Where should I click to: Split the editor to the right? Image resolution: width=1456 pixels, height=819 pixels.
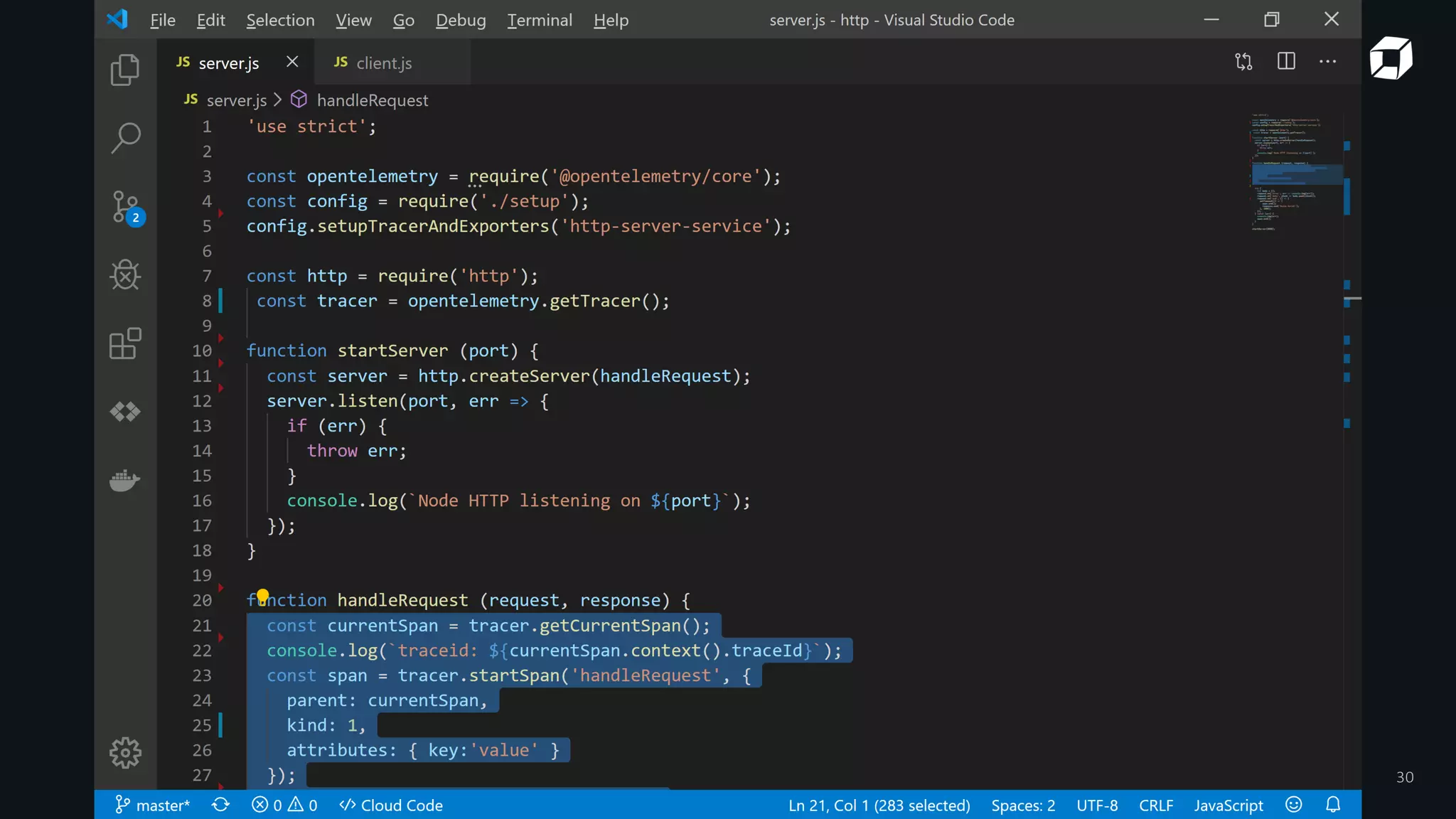(x=1286, y=62)
